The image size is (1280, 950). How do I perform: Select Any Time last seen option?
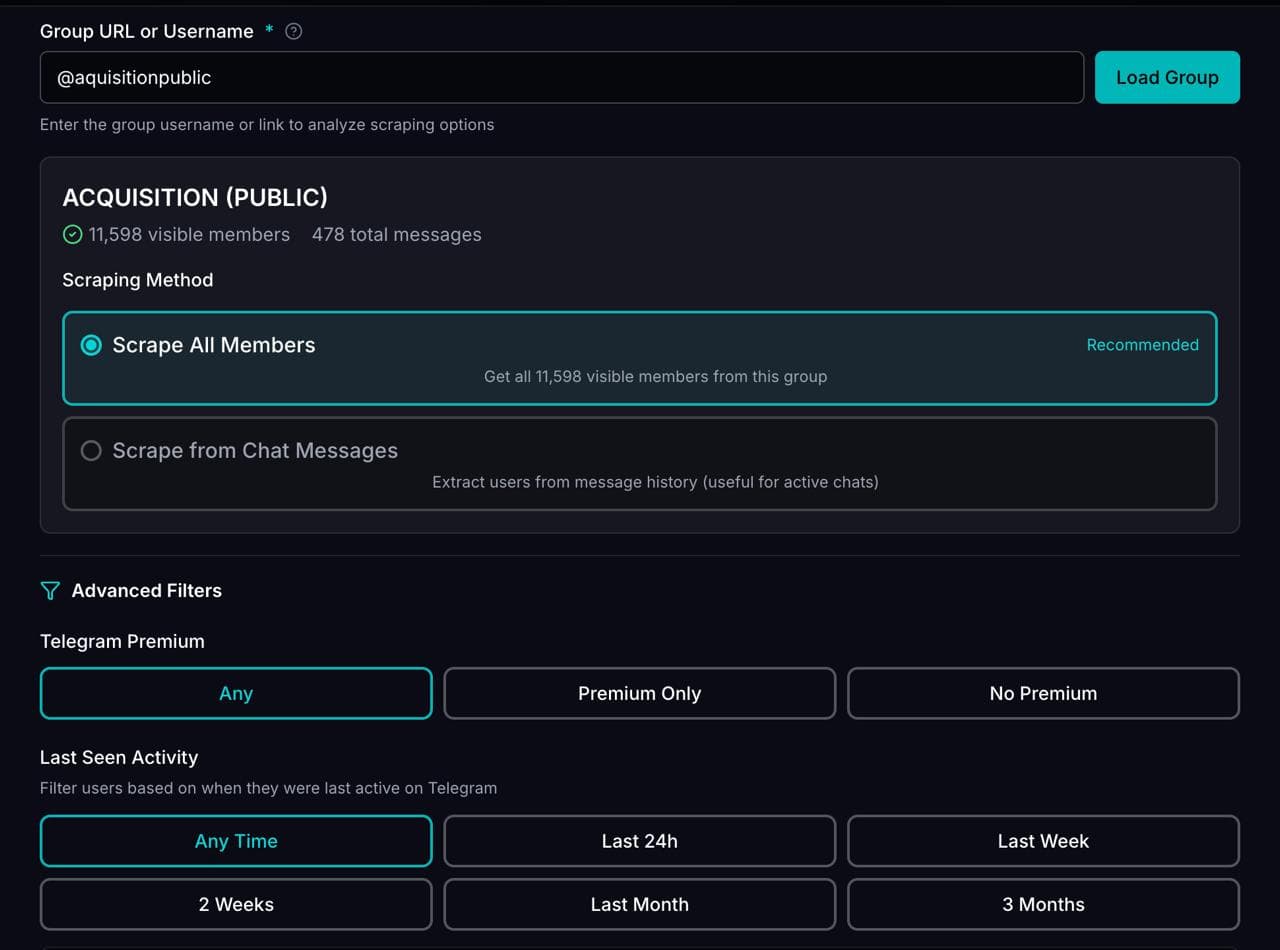pos(236,841)
